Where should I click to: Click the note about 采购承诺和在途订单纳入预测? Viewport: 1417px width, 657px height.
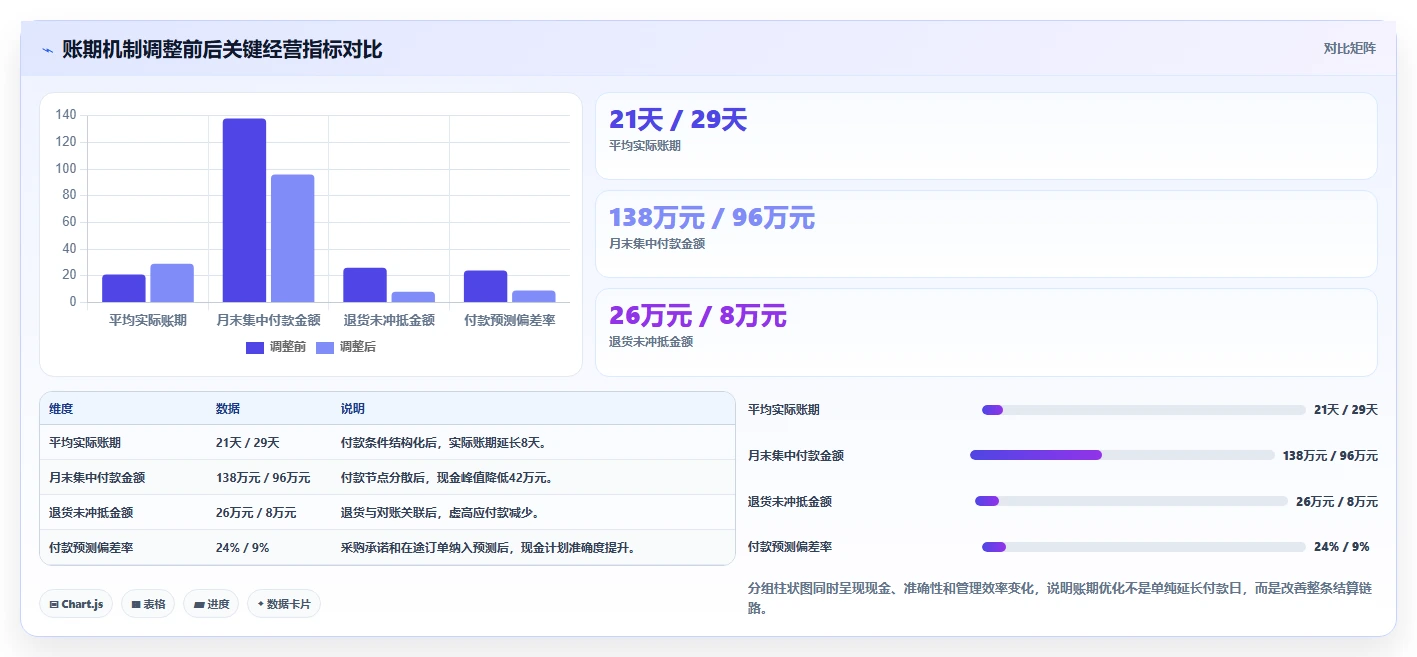pyautogui.click(x=491, y=548)
